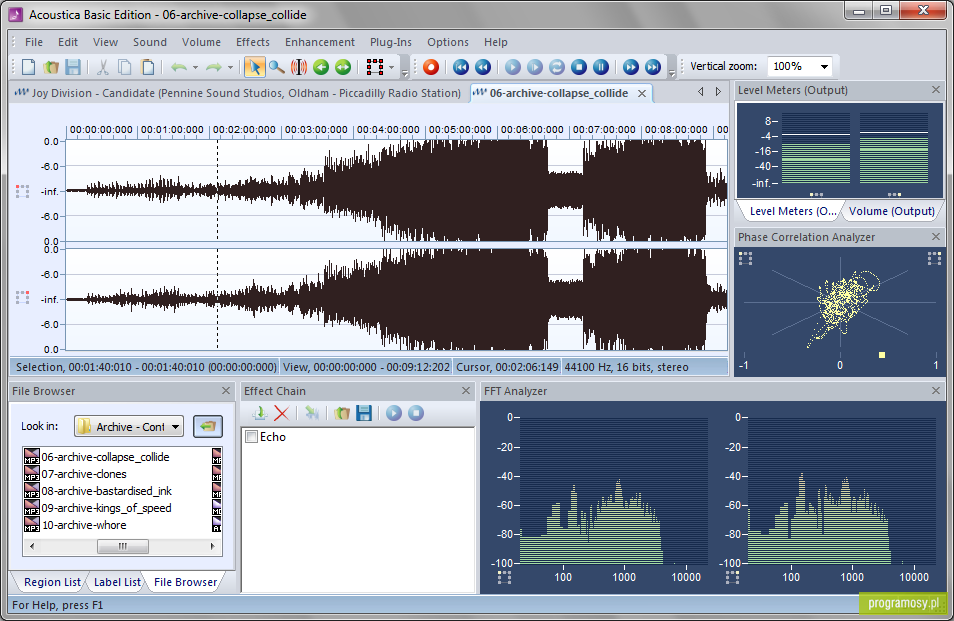Switch to the Label List tab
The image size is (954, 621).
pyautogui.click(x=117, y=582)
